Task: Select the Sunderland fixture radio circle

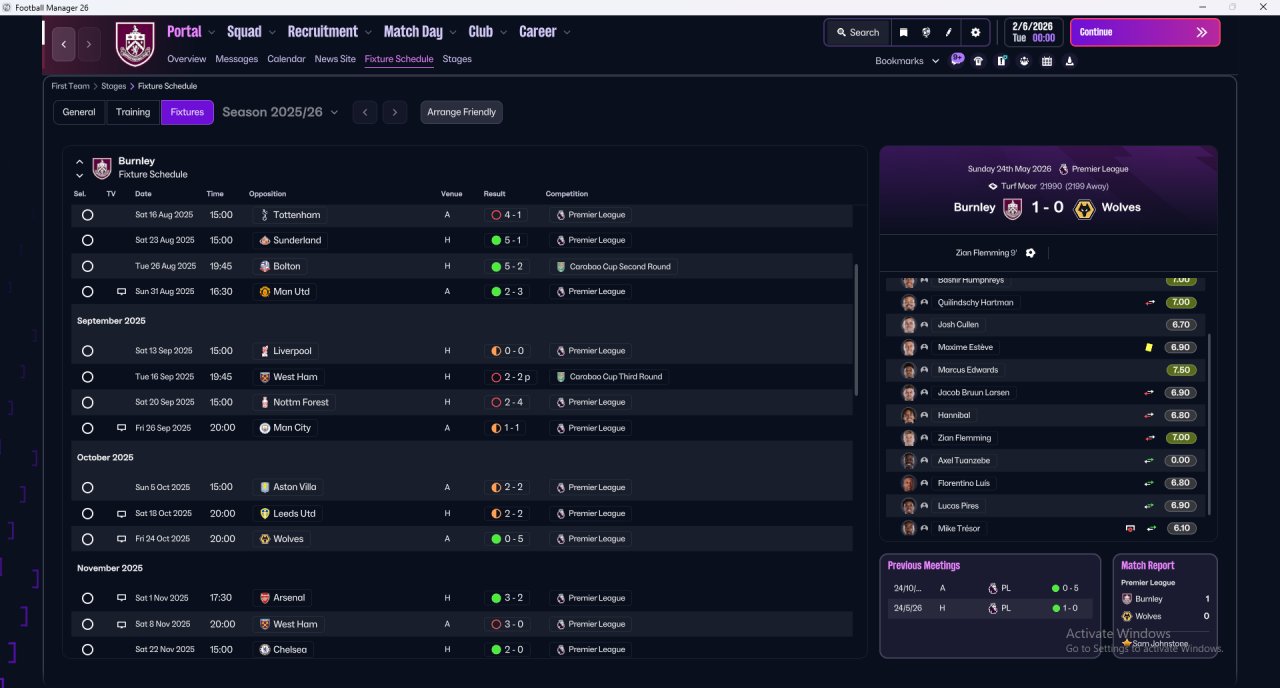Action: (87, 240)
